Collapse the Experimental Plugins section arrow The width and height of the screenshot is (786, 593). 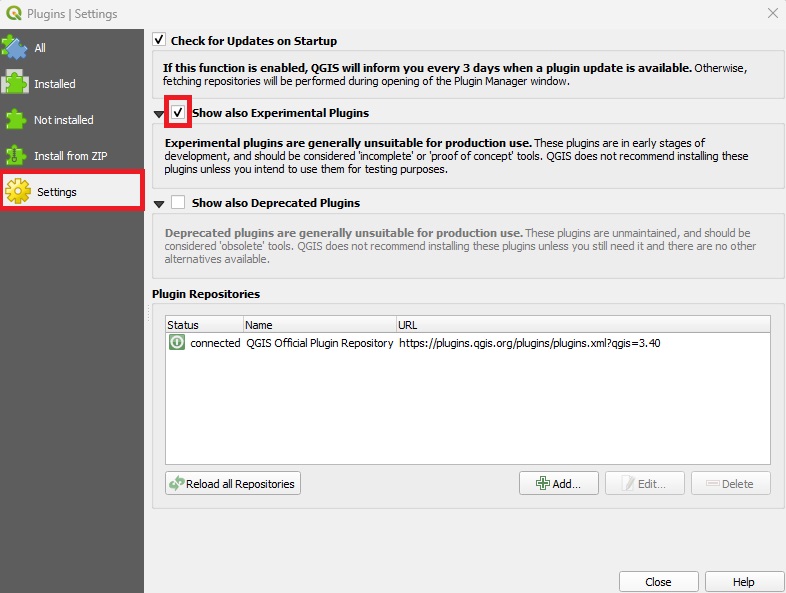pyautogui.click(x=159, y=114)
